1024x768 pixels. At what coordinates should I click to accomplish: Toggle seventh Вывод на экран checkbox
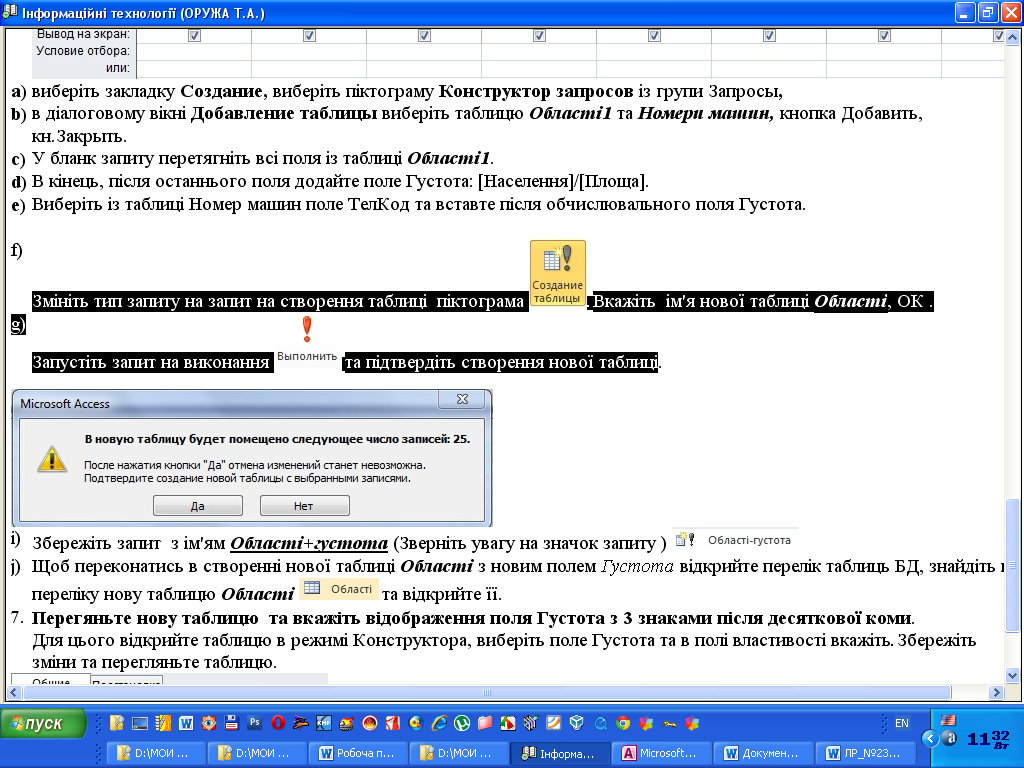click(884, 35)
